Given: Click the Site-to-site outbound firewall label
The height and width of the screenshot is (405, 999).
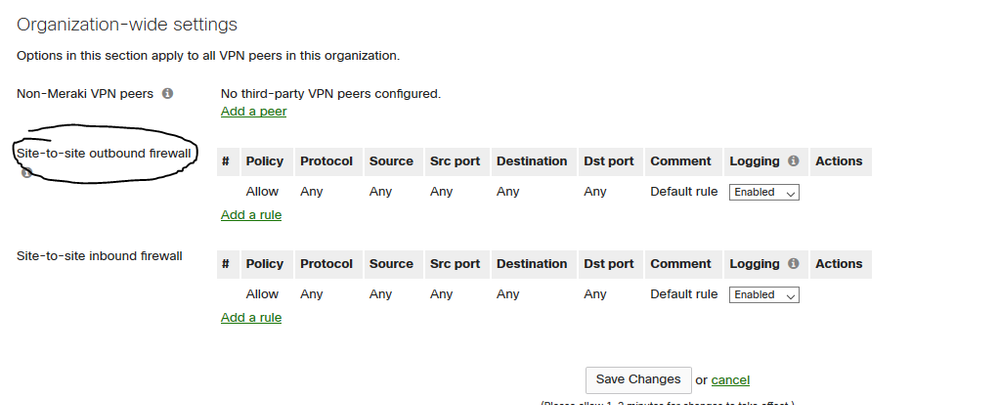Looking at the screenshot, I should (x=103, y=153).
